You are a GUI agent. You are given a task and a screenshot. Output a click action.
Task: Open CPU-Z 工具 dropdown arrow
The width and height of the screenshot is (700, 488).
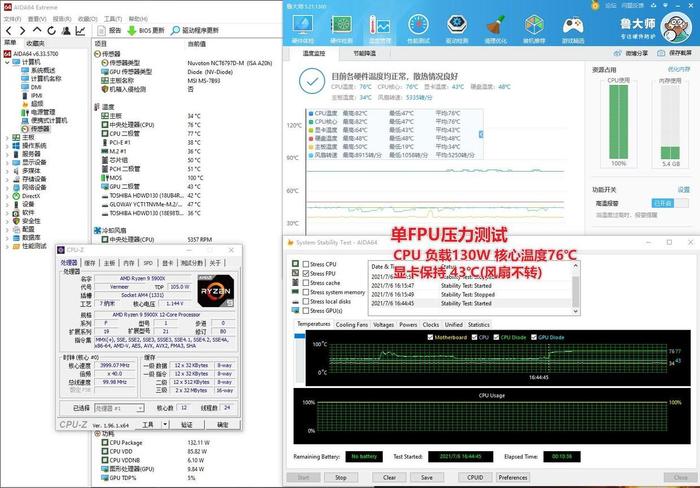[165, 424]
